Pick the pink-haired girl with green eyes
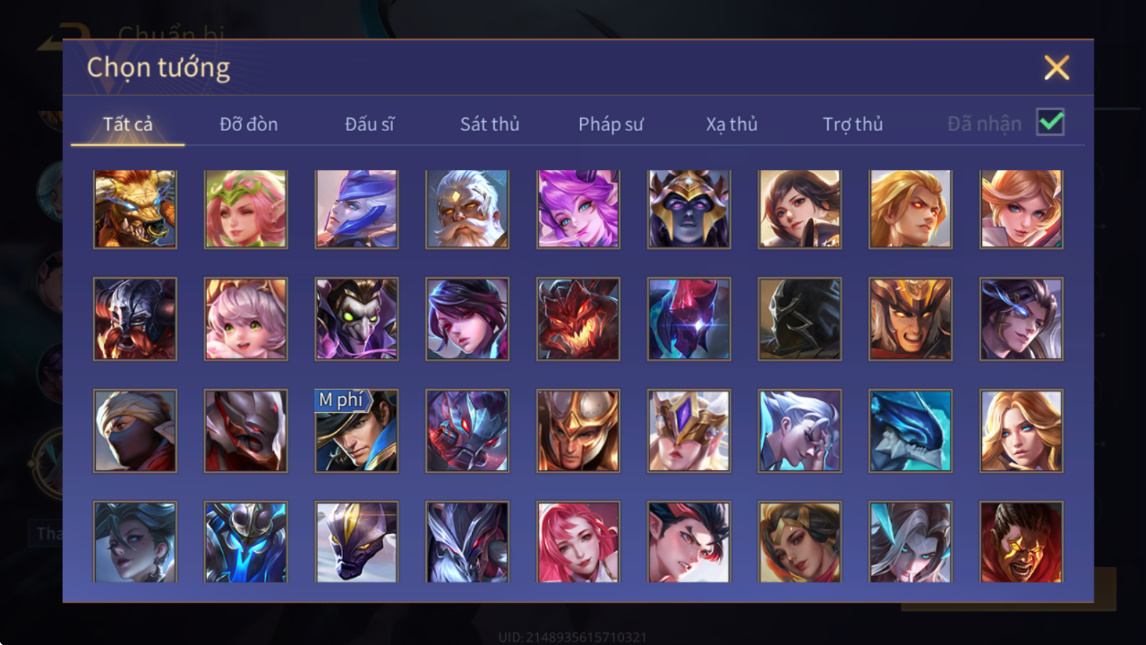 tap(246, 319)
